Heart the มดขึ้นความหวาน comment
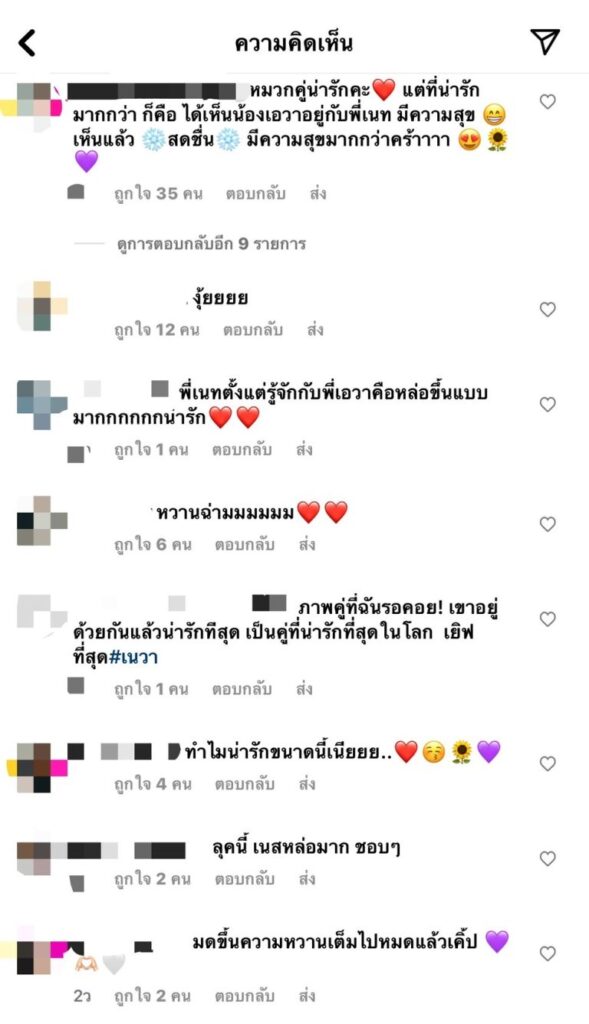Viewport: 589px width, 1024px height. (x=547, y=953)
